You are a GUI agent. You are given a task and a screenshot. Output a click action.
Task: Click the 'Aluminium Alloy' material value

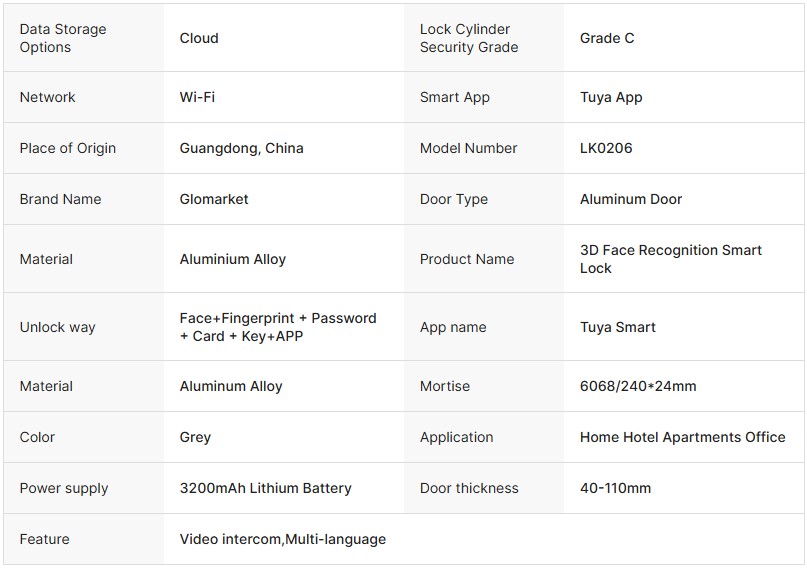[233, 259]
